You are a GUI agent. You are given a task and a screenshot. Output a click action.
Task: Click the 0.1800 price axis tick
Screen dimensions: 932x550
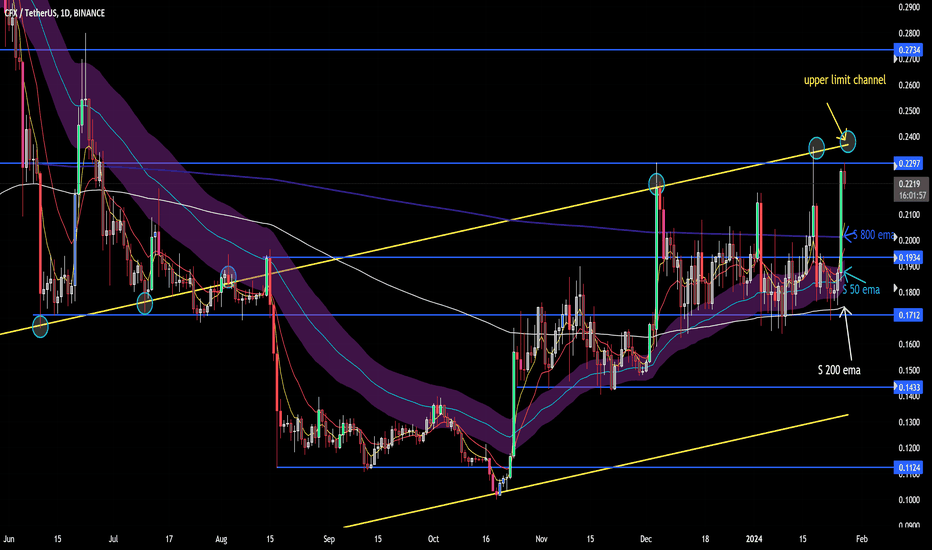coord(909,293)
